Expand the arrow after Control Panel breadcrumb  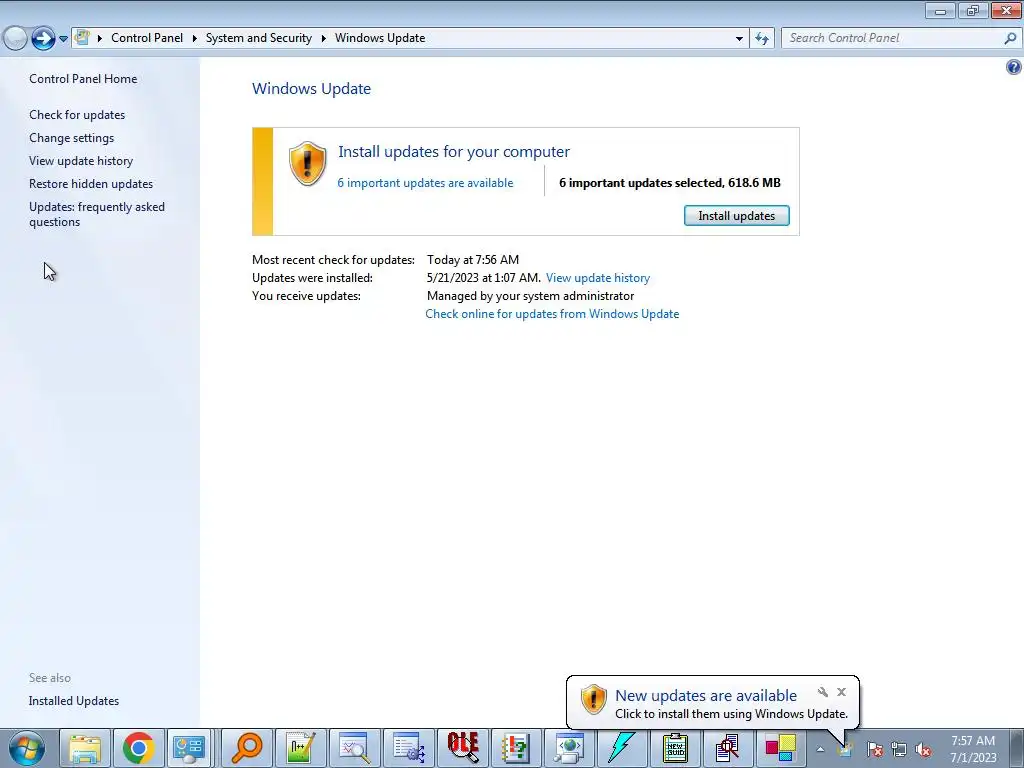pyautogui.click(x=195, y=38)
